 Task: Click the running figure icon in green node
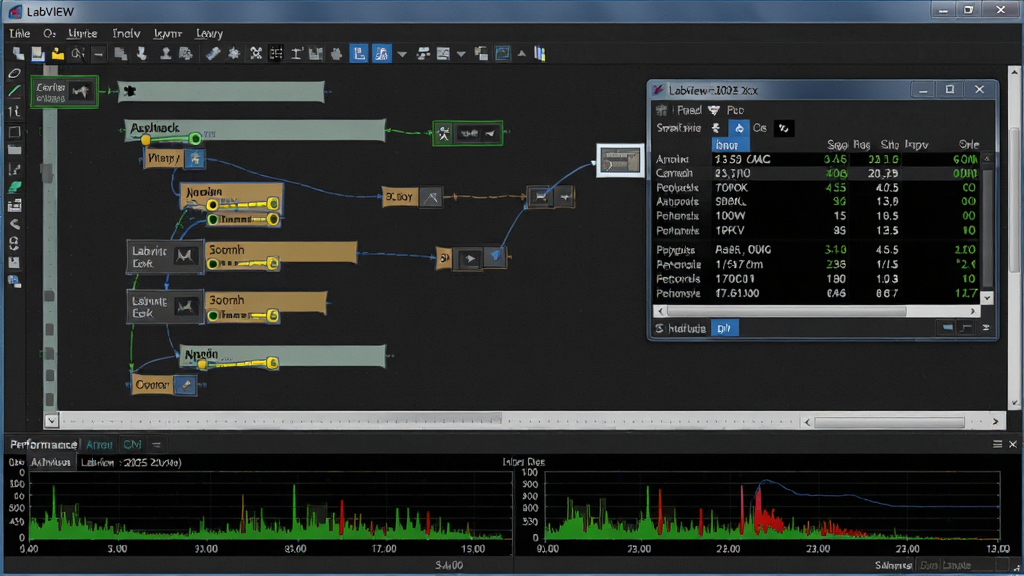444,135
